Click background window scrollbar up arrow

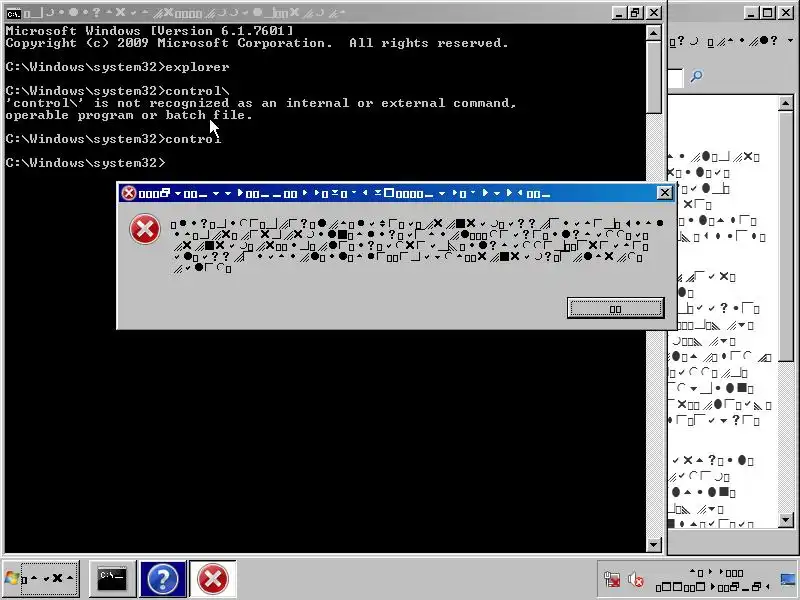pyautogui.click(x=786, y=104)
